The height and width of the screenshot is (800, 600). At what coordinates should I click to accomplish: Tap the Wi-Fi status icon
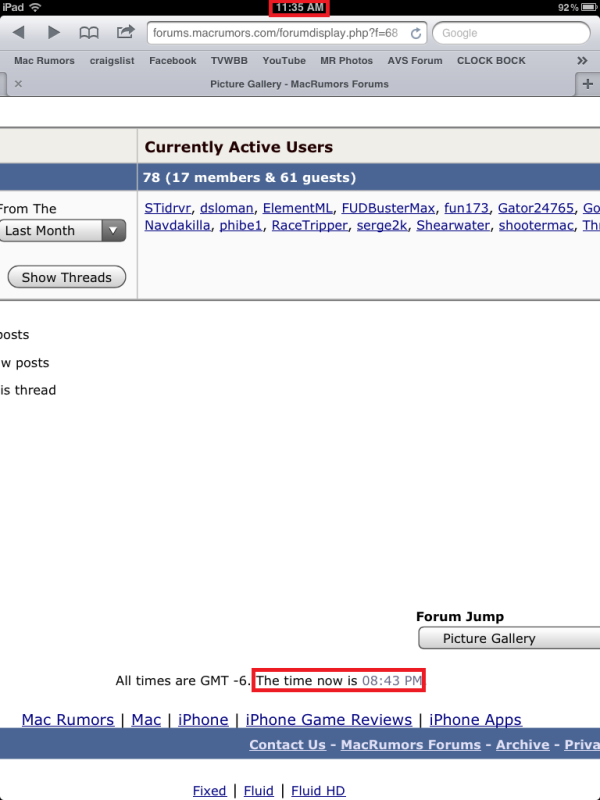click(35, 7)
